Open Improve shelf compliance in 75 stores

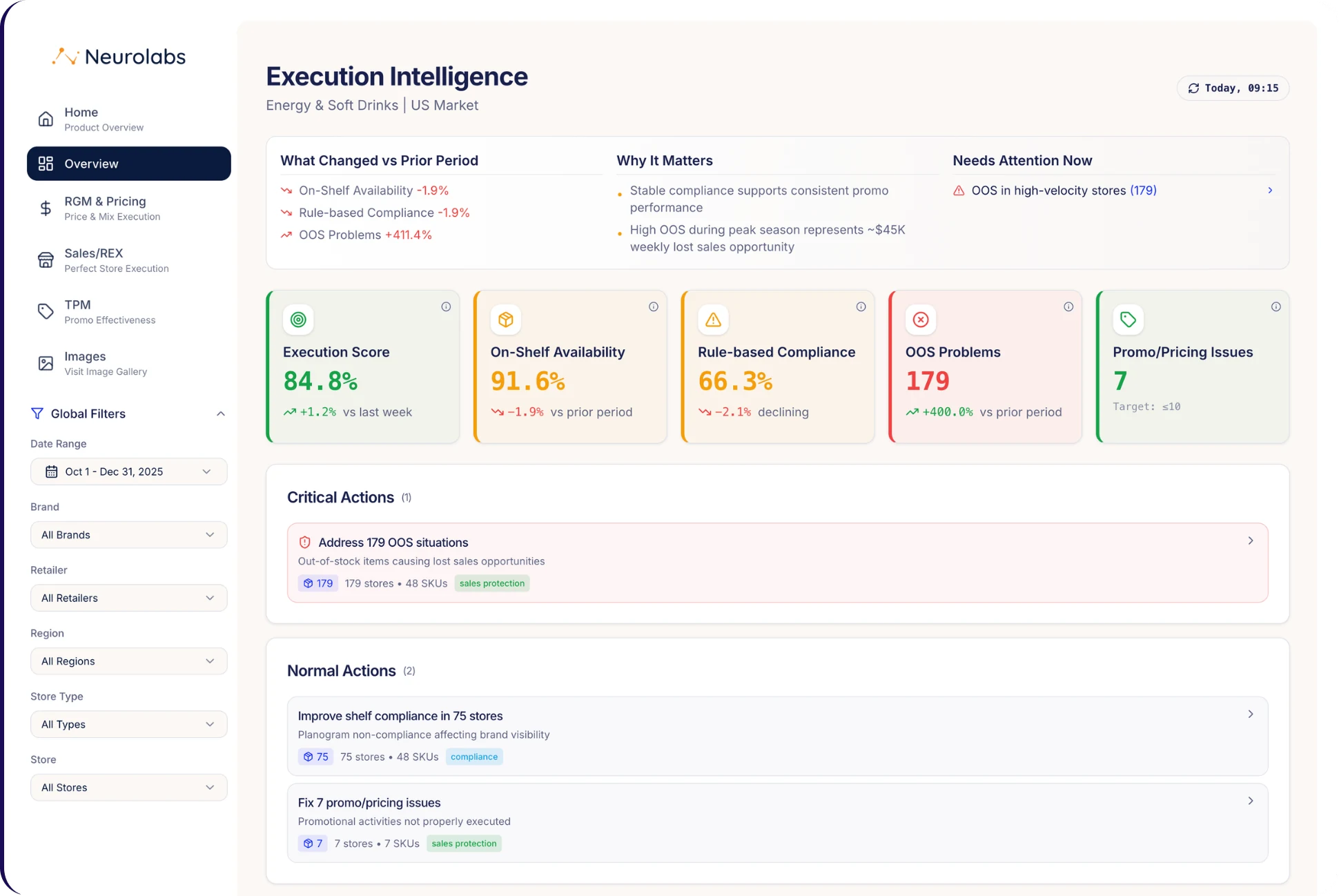click(778, 736)
